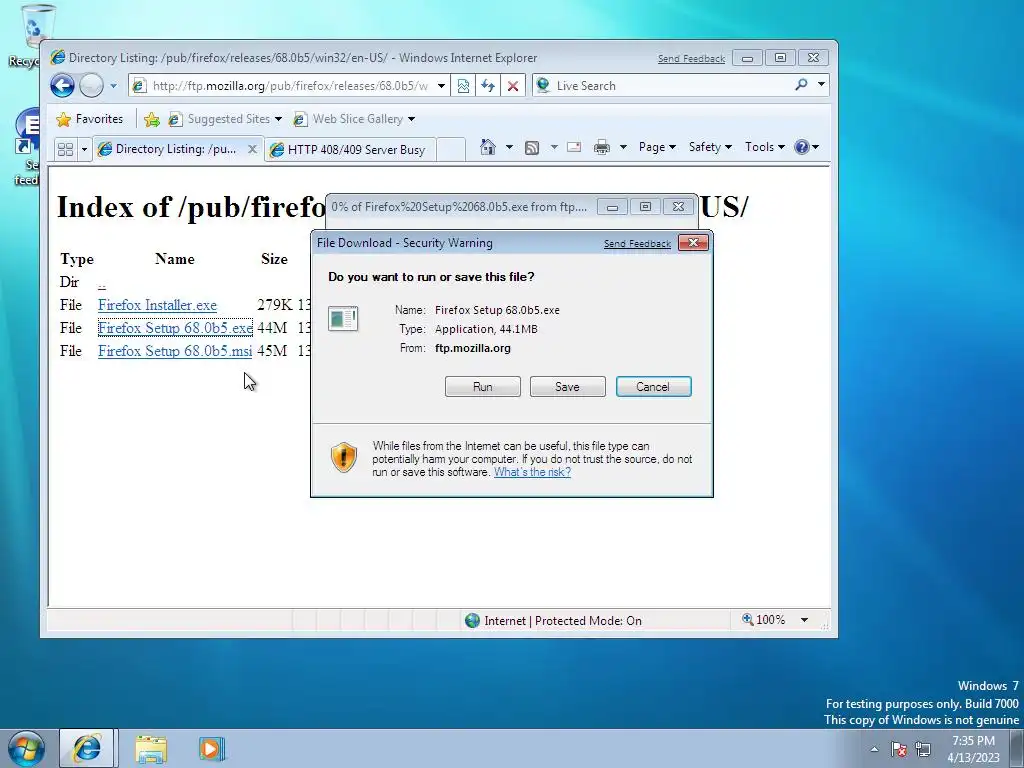Stop loading with the red X icon

pyautogui.click(x=513, y=86)
